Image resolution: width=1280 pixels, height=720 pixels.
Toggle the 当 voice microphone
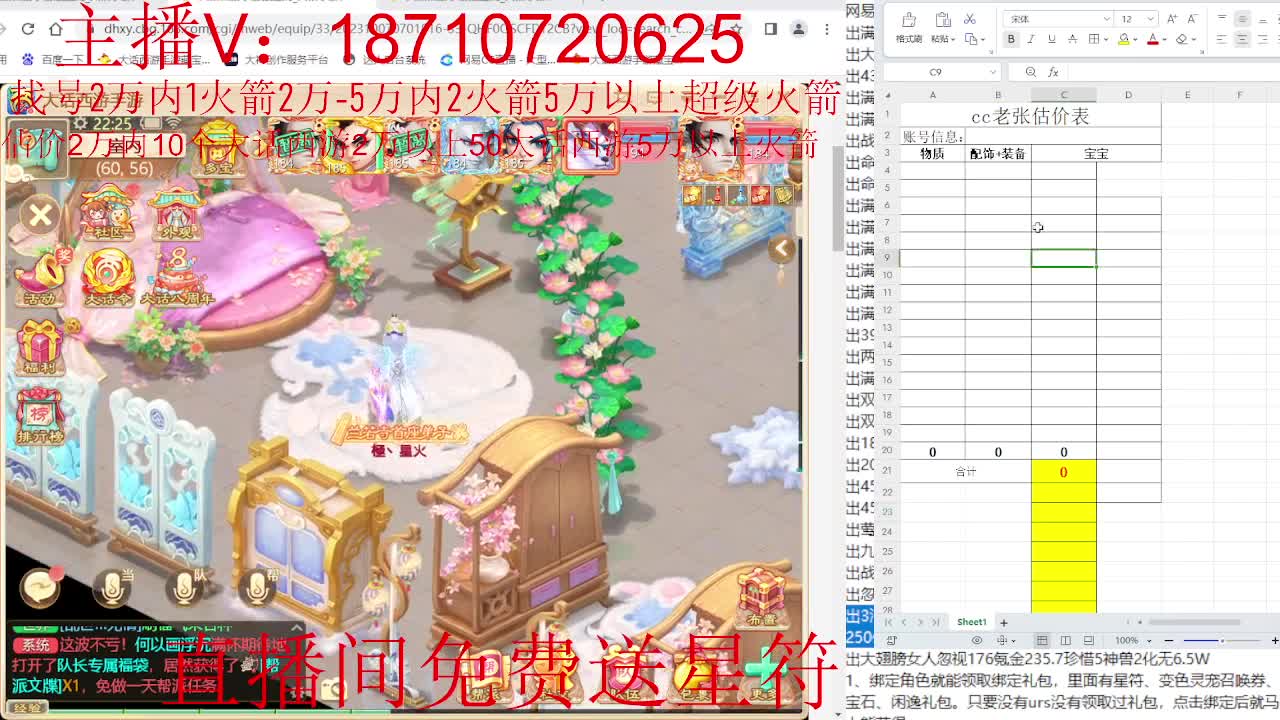pyautogui.click(x=112, y=588)
